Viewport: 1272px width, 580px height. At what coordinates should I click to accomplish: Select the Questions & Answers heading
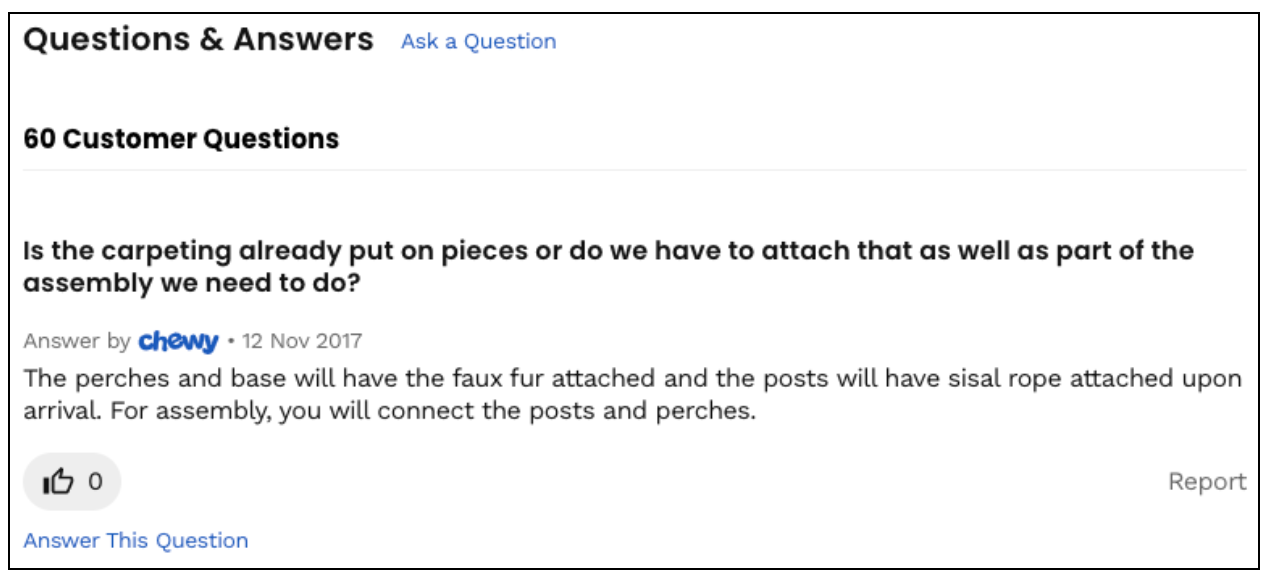click(198, 40)
